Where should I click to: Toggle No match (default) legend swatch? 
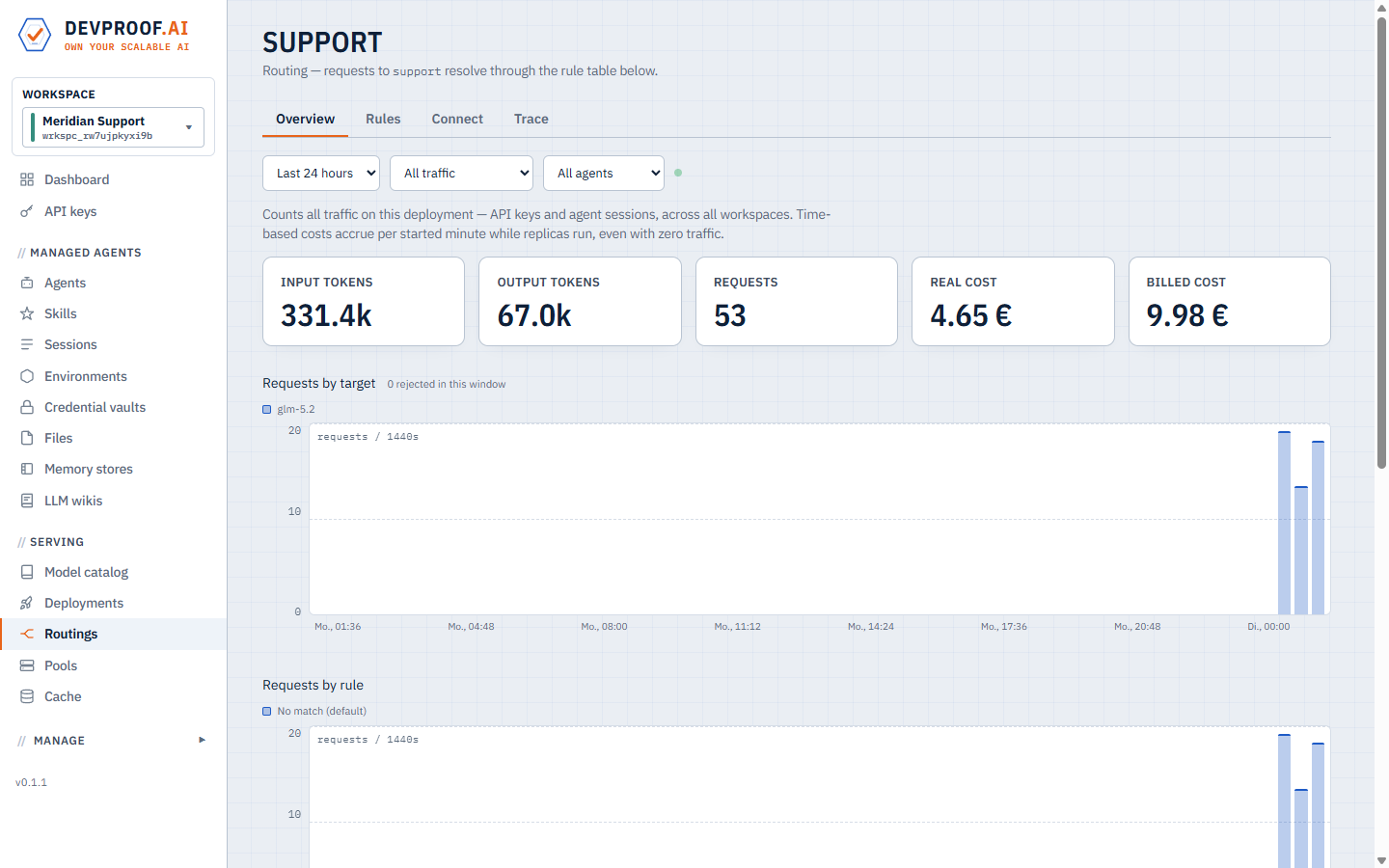click(x=267, y=711)
